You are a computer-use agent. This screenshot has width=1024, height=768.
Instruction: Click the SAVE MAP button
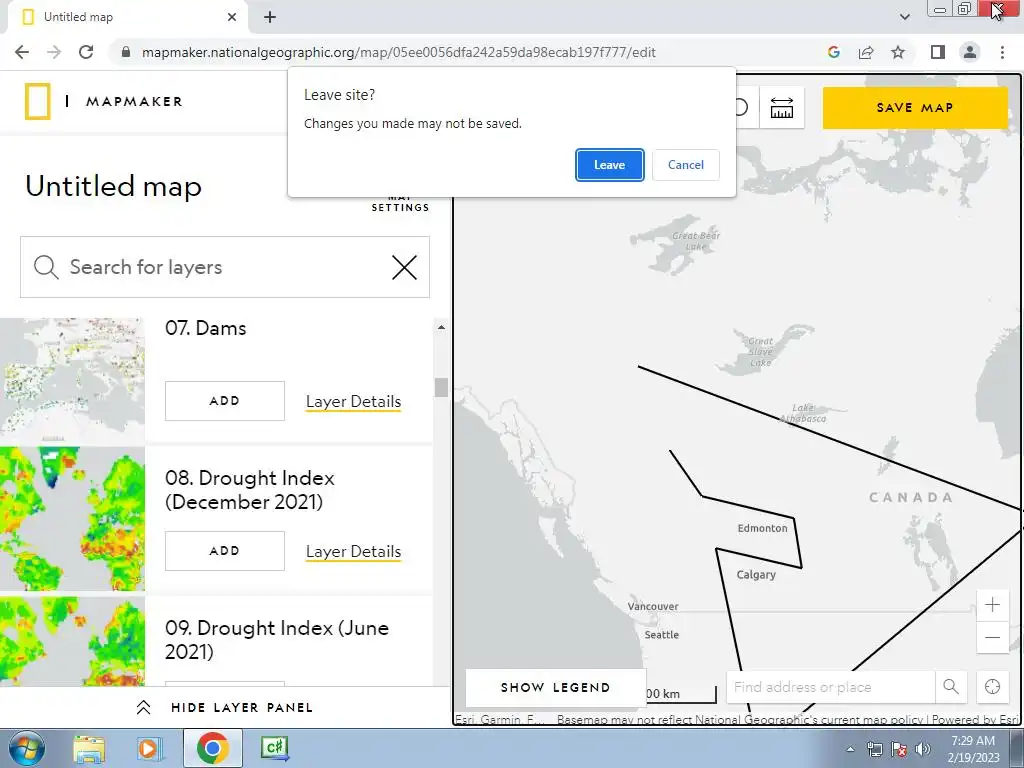[915, 108]
